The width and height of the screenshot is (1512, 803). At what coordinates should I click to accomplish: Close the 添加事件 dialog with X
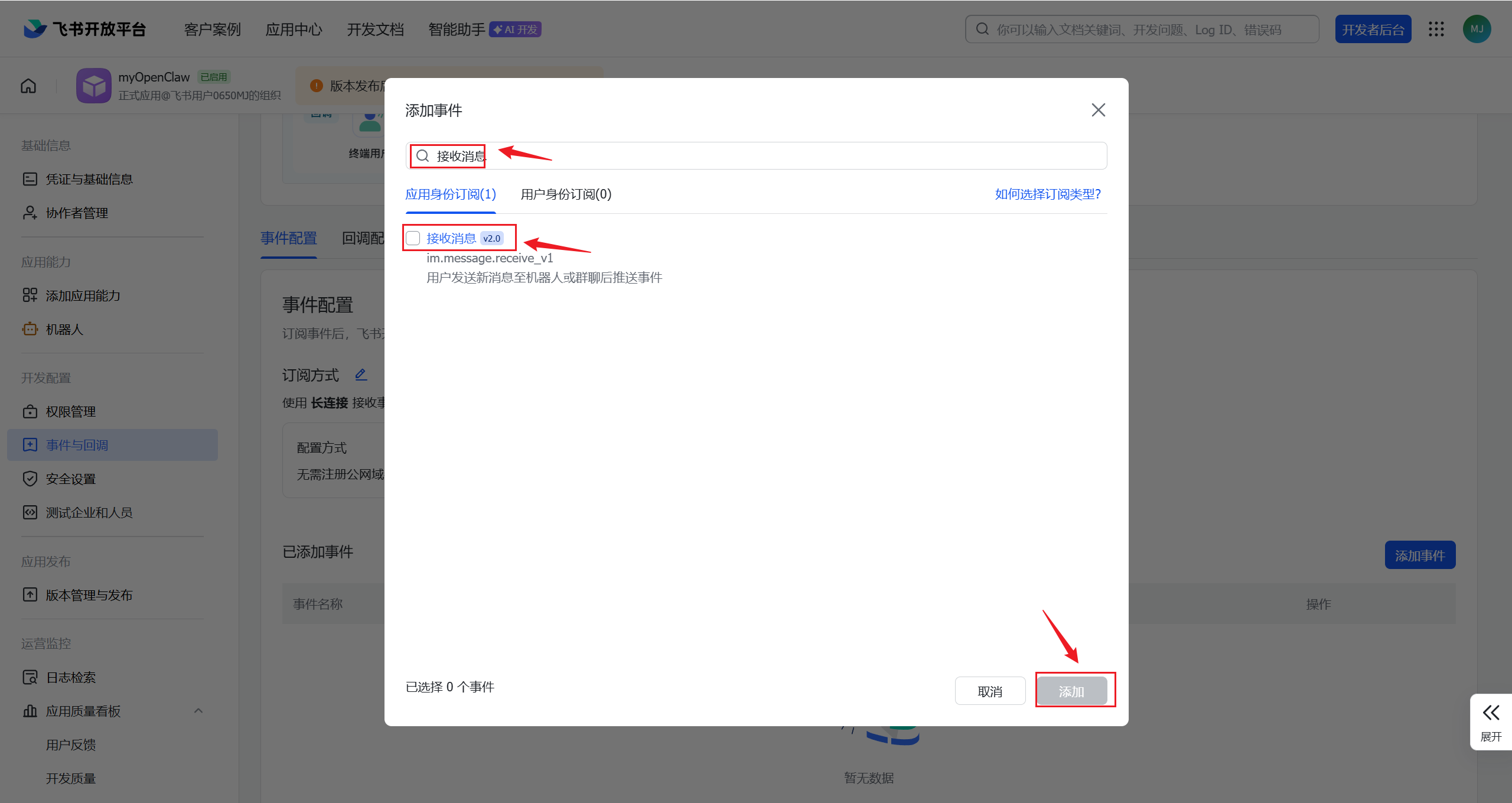[1098, 110]
